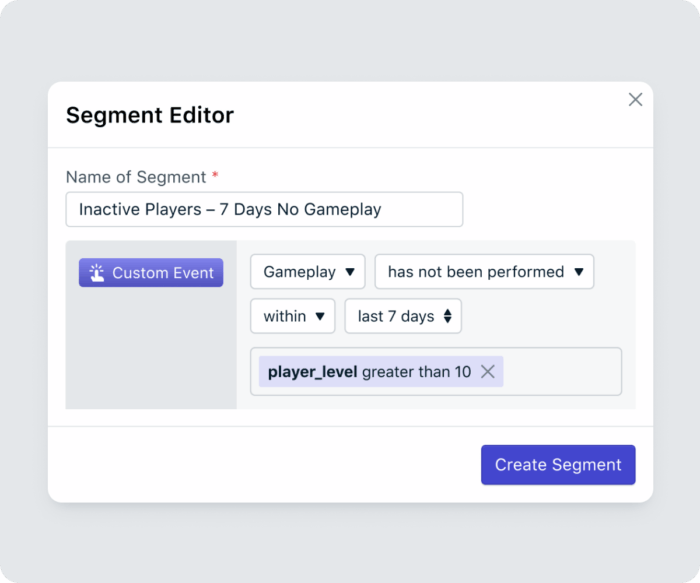Click the red required asterisk

pos(215,176)
